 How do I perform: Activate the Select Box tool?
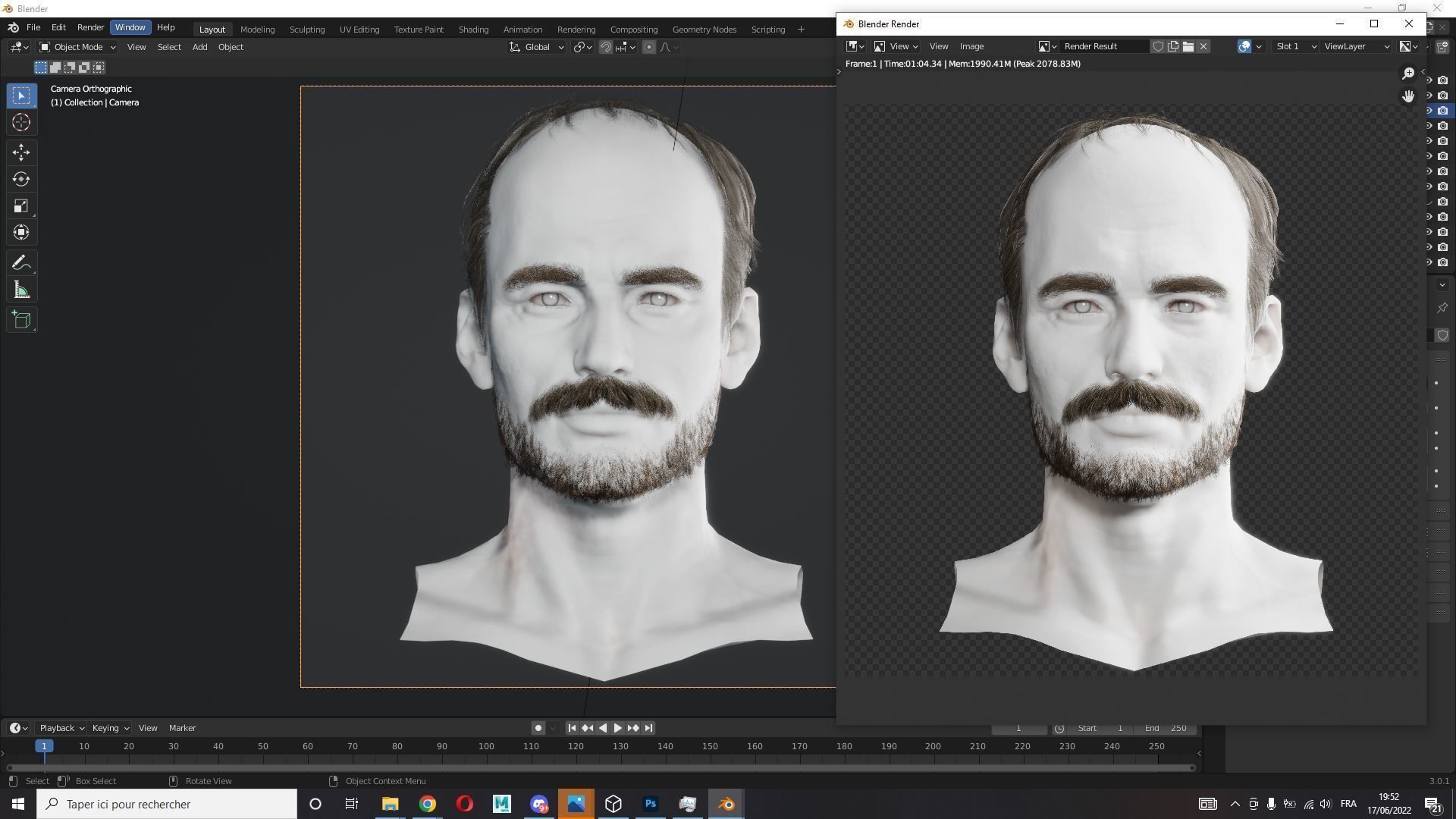pos(21,96)
